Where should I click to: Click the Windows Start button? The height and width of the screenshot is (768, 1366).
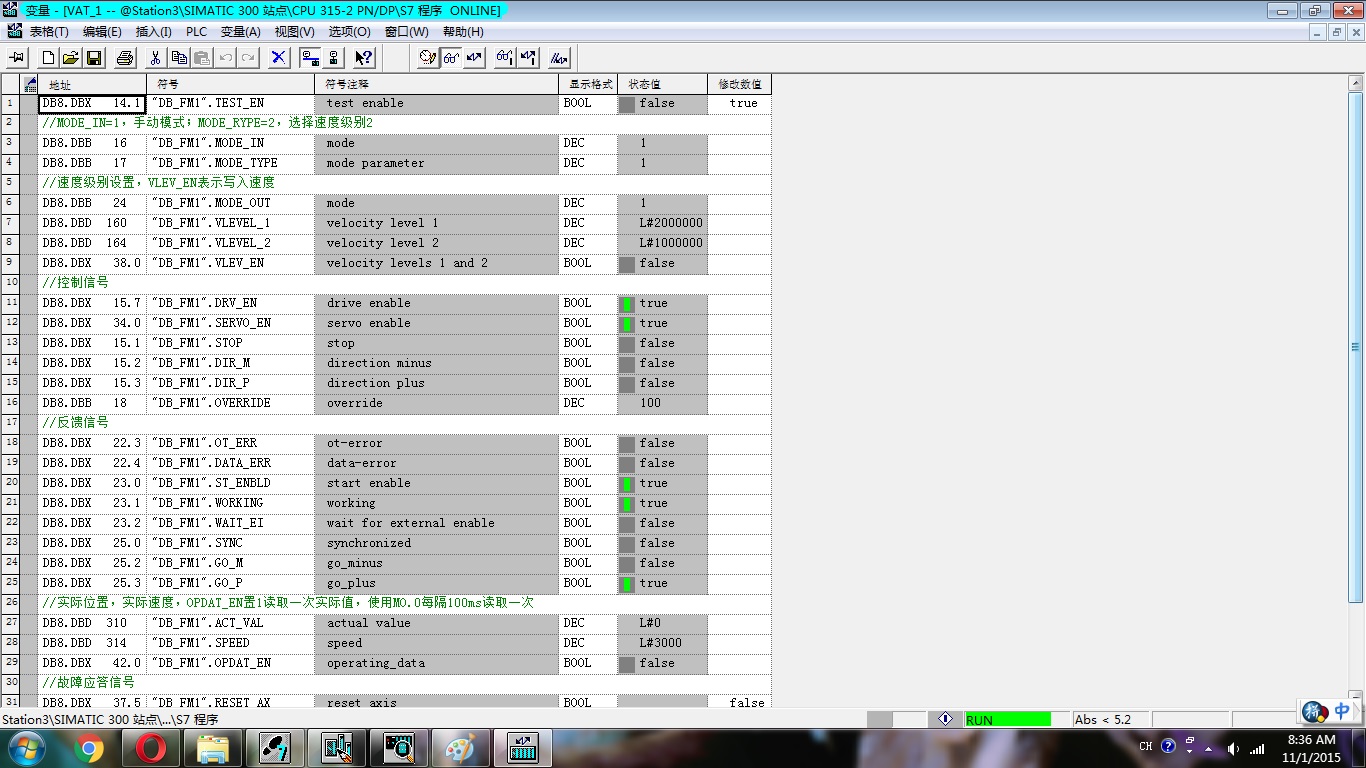(26, 748)
